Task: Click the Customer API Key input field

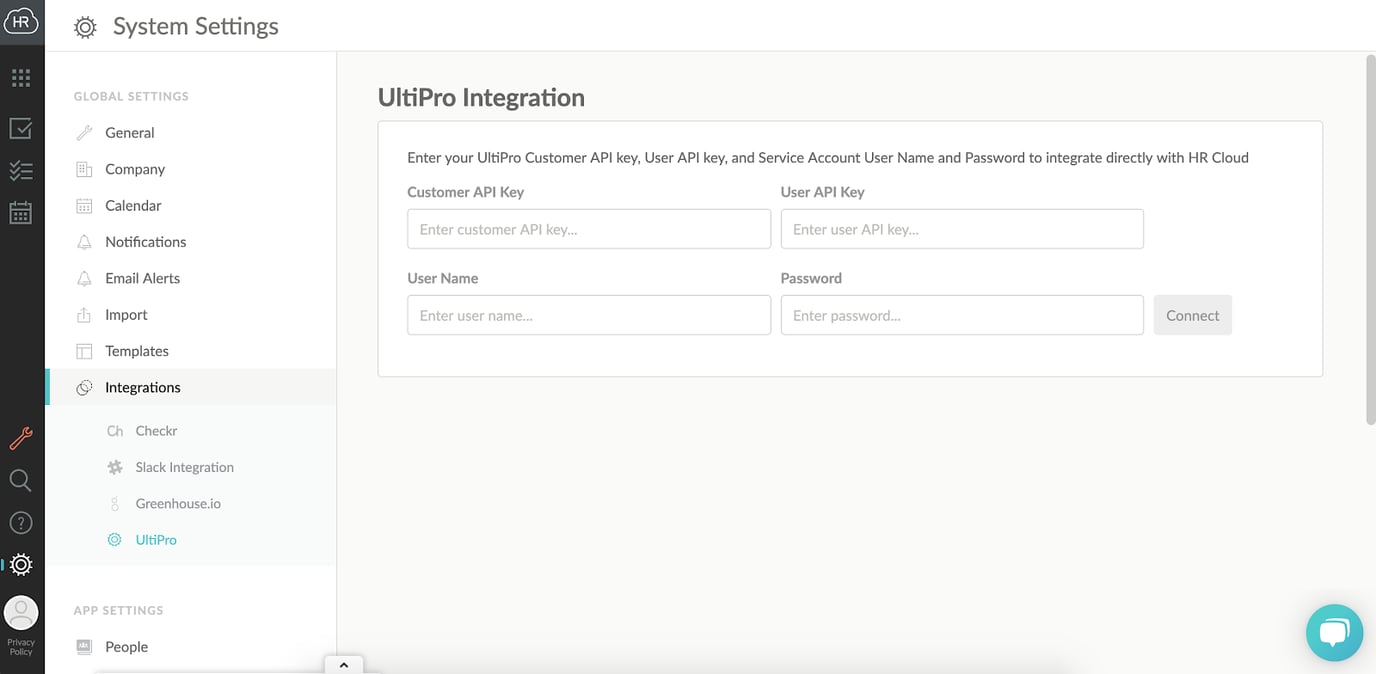Action: 588,228
